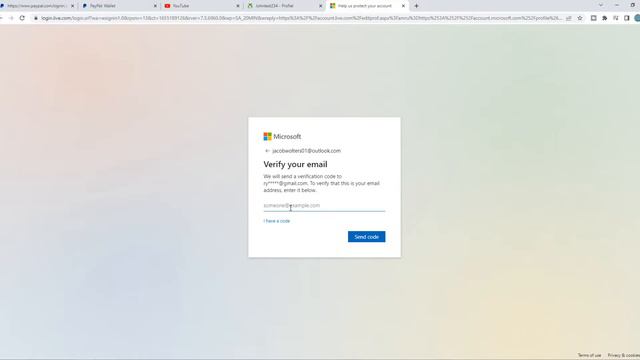Click the jacobwolters01@outlook.com account text
The image size is (640, 360).
coord(306,151)
